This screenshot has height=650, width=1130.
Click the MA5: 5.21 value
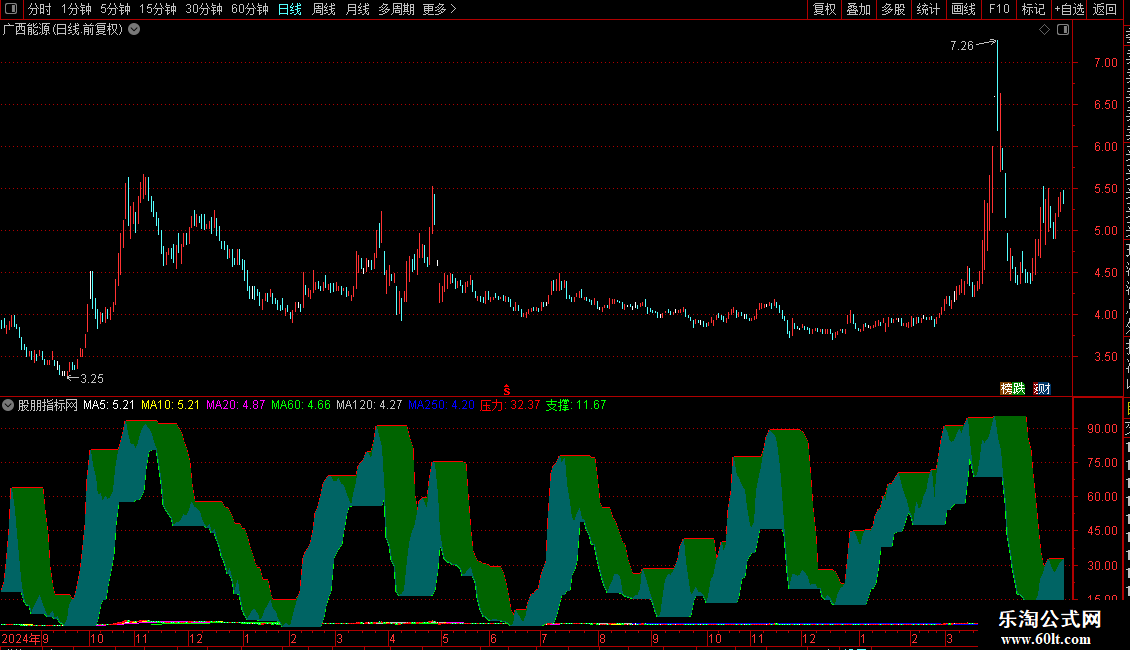[x=109, y=405]
